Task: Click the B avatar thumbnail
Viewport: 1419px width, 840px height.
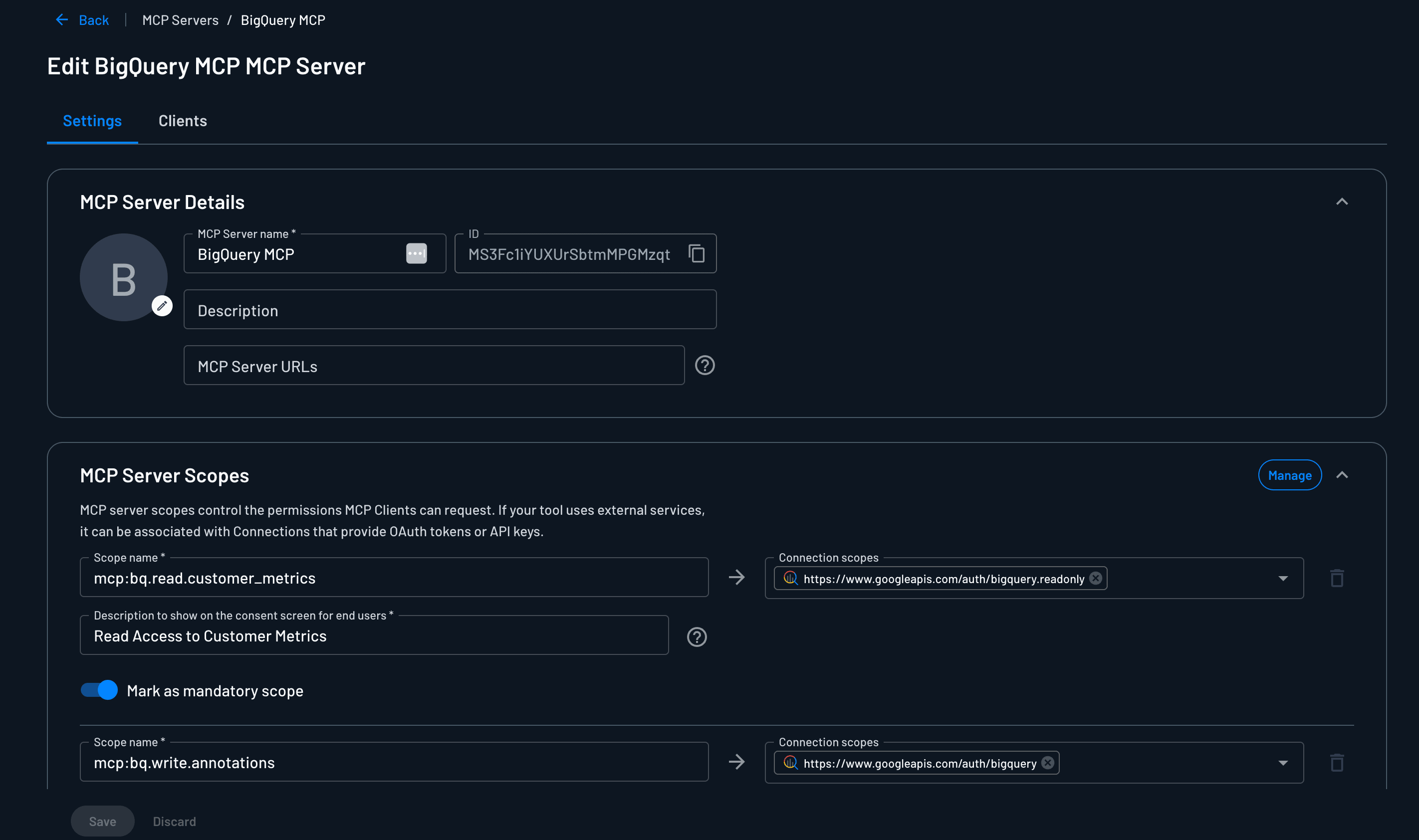Action: pos(123,277)
